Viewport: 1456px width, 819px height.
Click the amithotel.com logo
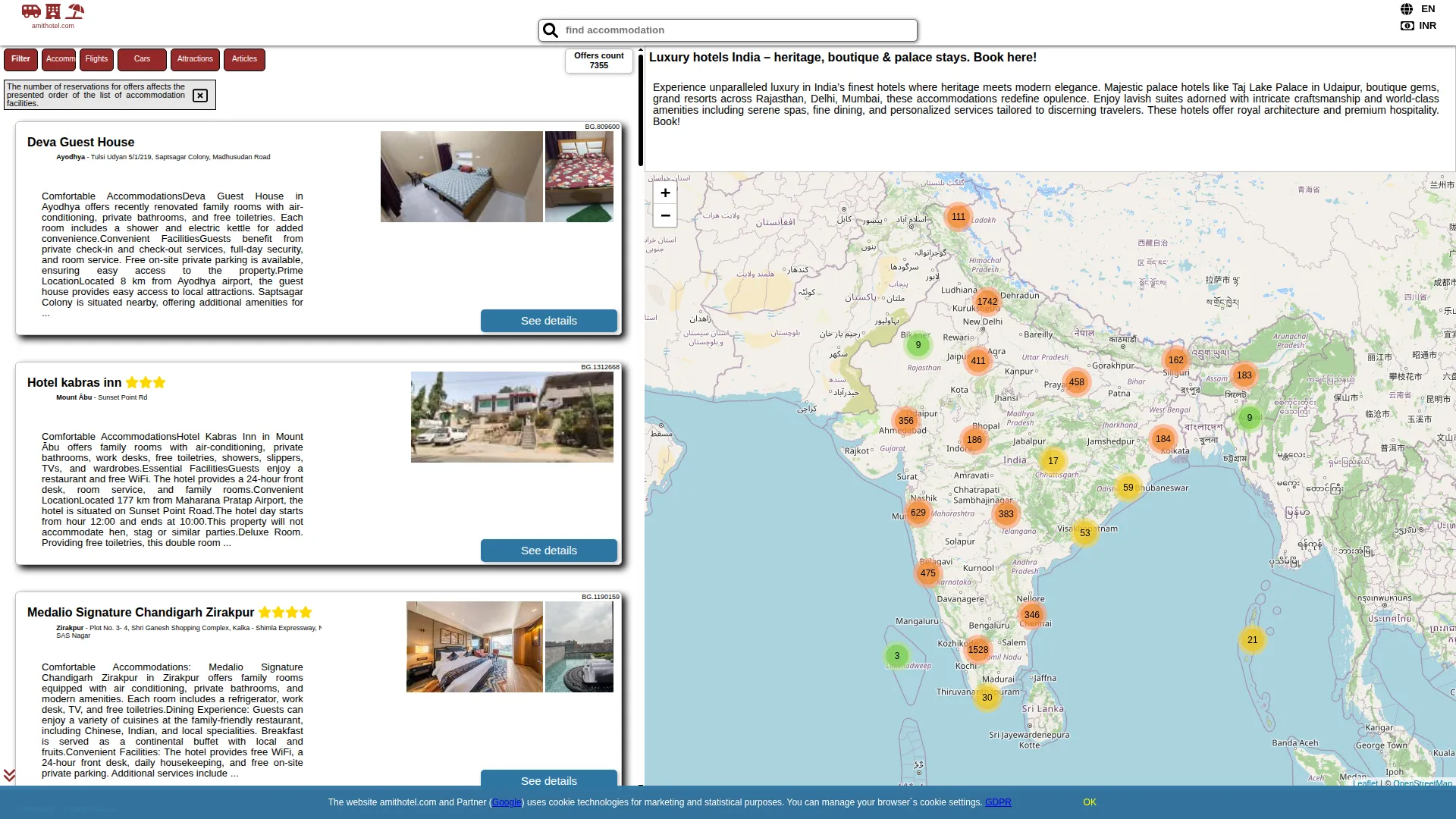(x=53, y=16)
